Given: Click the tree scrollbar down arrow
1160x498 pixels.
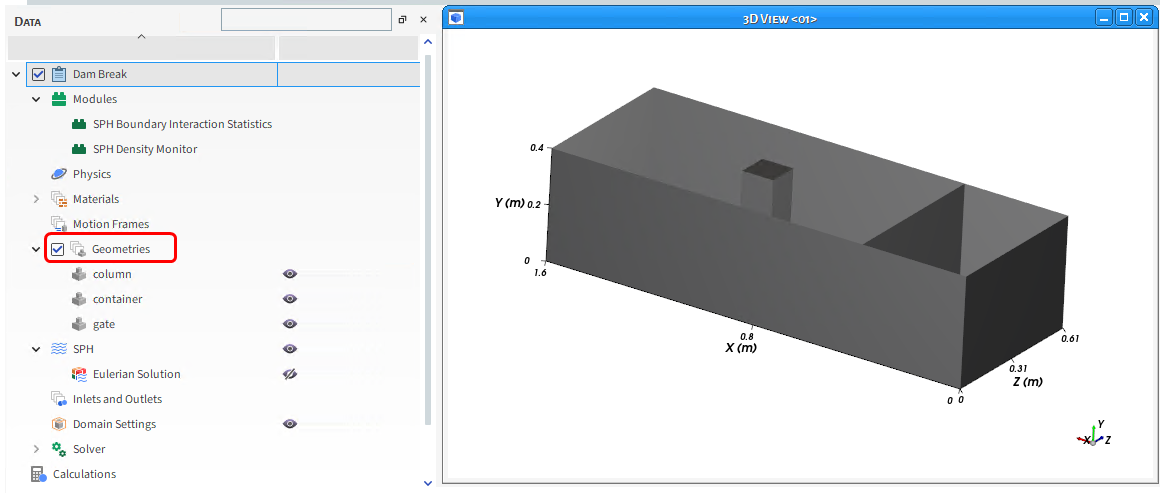Looking at the screenshot, I should pos(428,483).
